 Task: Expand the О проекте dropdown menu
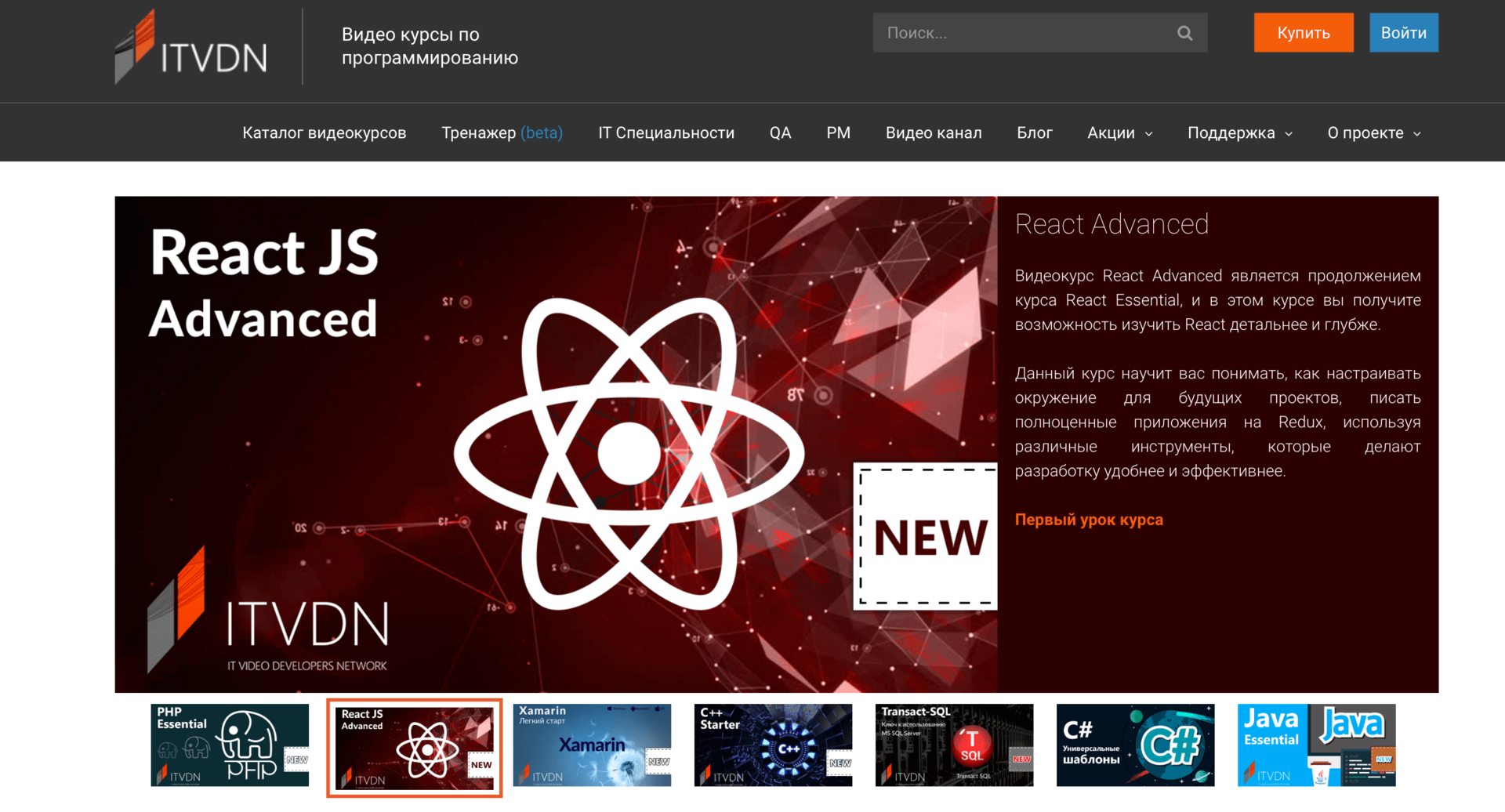1374,133
